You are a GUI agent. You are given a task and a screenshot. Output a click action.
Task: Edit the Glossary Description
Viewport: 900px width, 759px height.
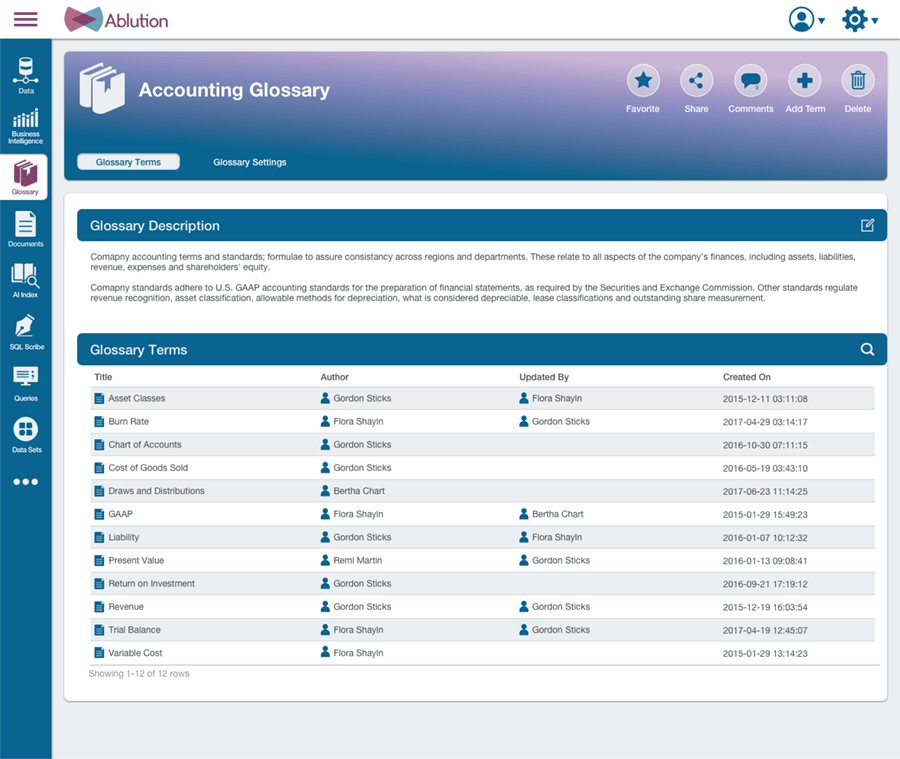[867, 225]
